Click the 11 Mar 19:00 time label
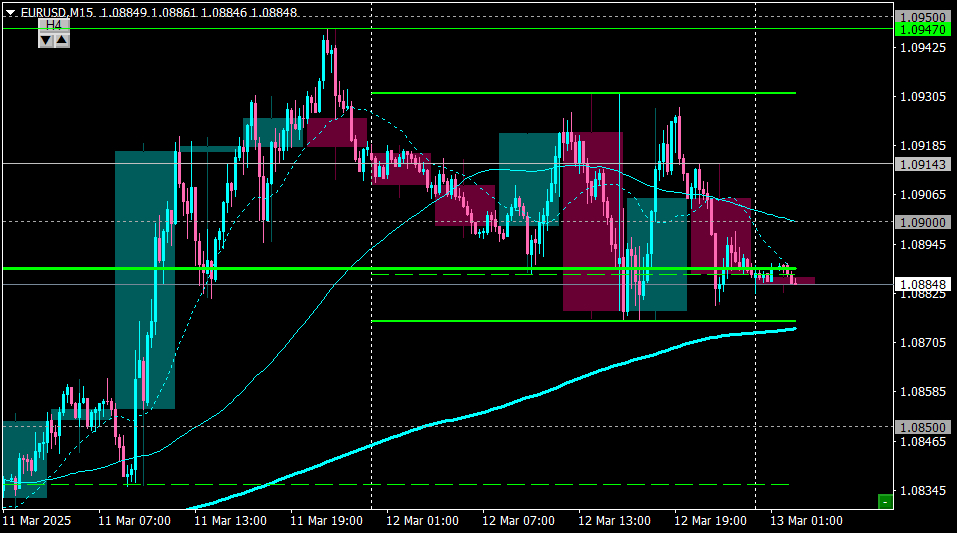This screenshot has height=533, width=957. coord(327,521)
